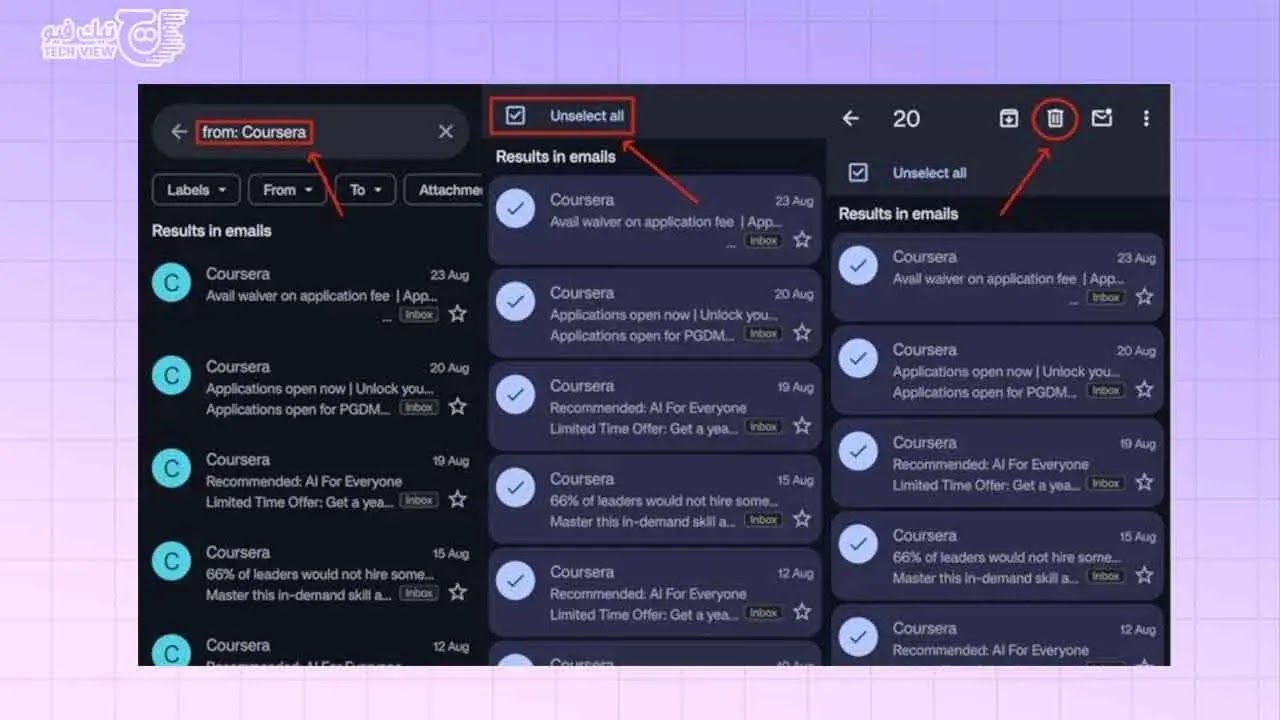Image resolution: width=1280 pixels, height=720 pixels.
Task: Deselect the 23 Aug email check circle, right panel
Action: click(x=858, y=266)
